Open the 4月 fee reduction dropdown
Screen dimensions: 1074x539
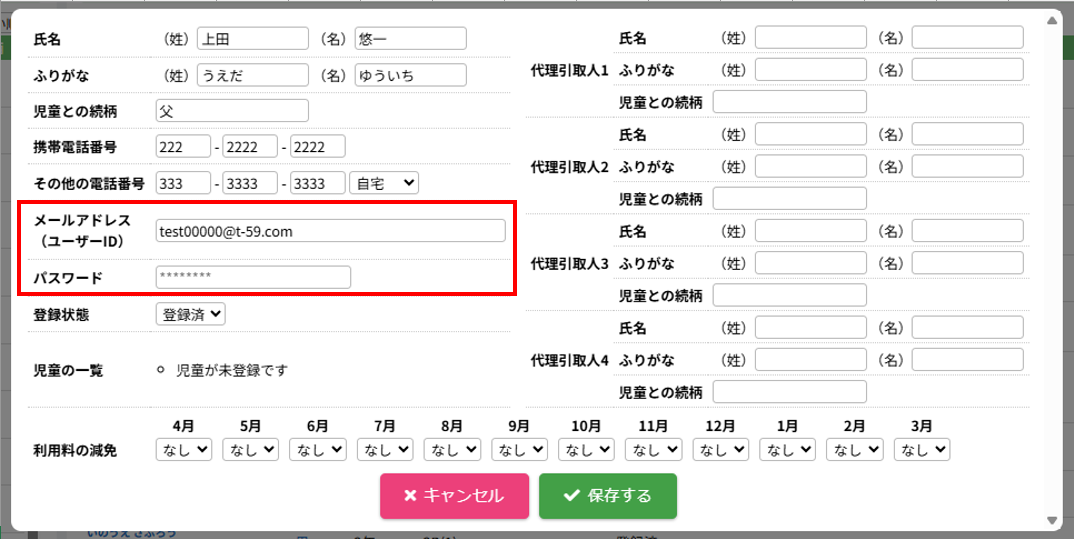point(183,450)
